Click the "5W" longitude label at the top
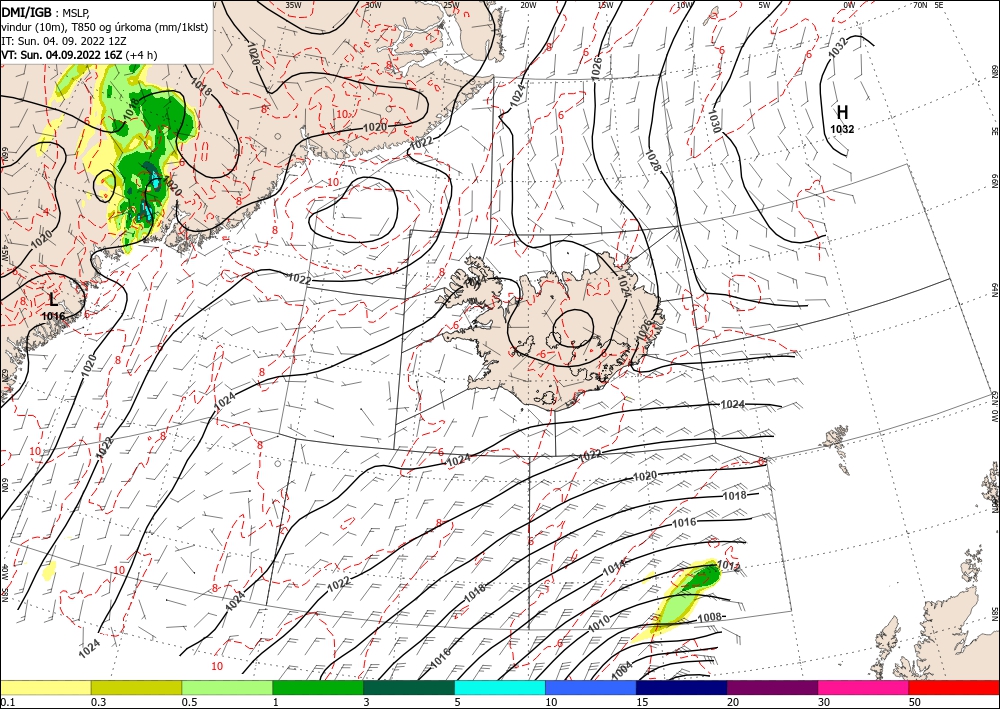 (x=764, y=5)
